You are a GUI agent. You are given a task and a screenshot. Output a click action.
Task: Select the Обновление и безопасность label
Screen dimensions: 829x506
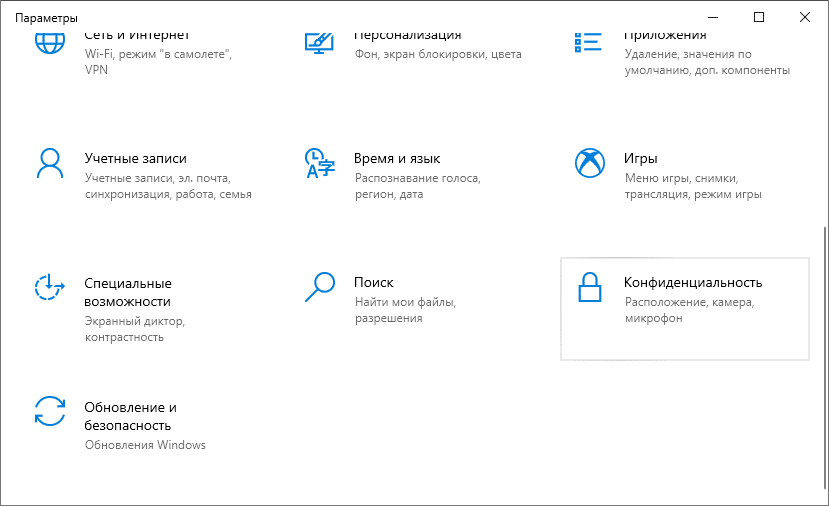(x=131, y=416)
